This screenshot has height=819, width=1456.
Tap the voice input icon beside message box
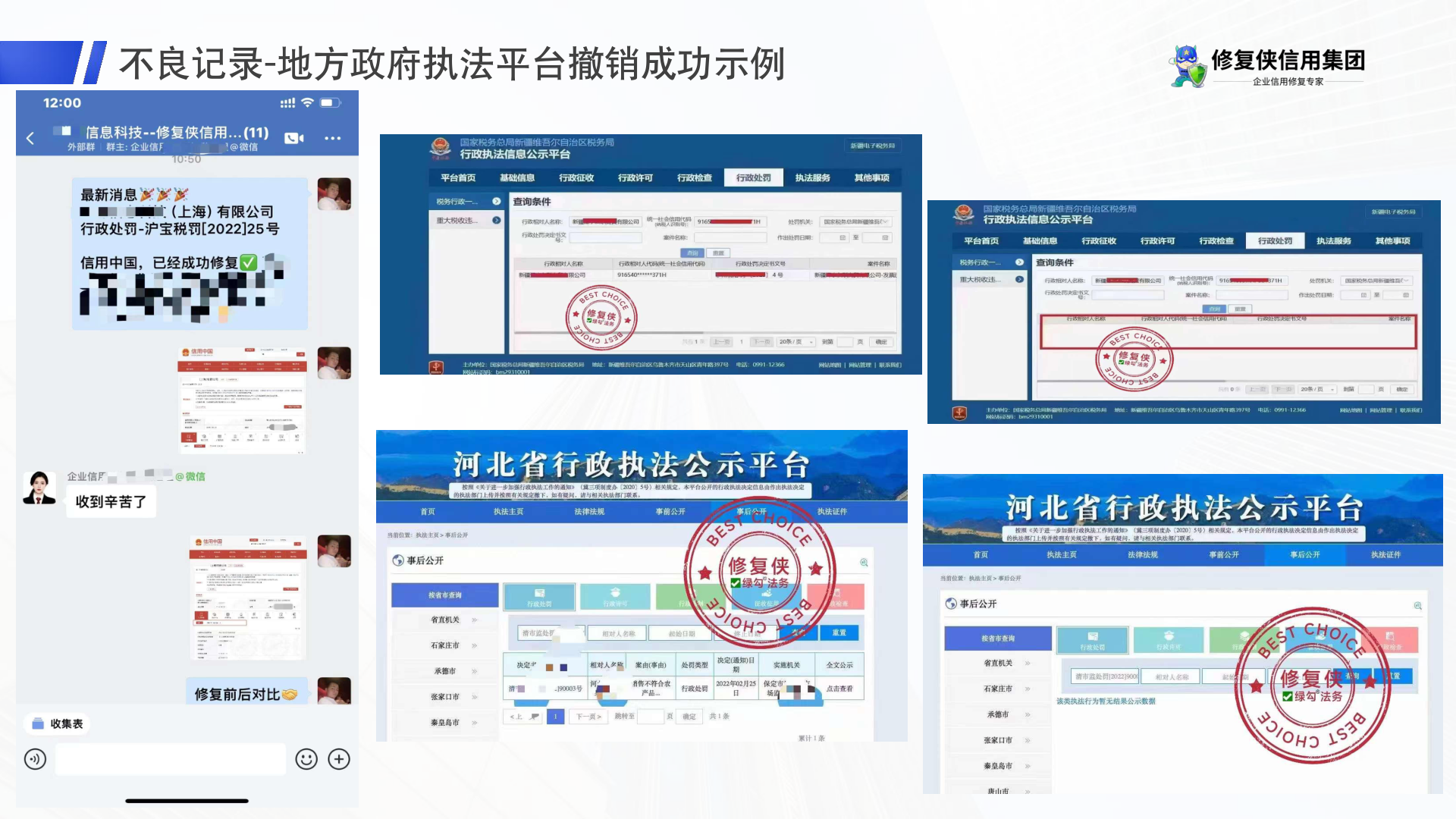(35, 759)
